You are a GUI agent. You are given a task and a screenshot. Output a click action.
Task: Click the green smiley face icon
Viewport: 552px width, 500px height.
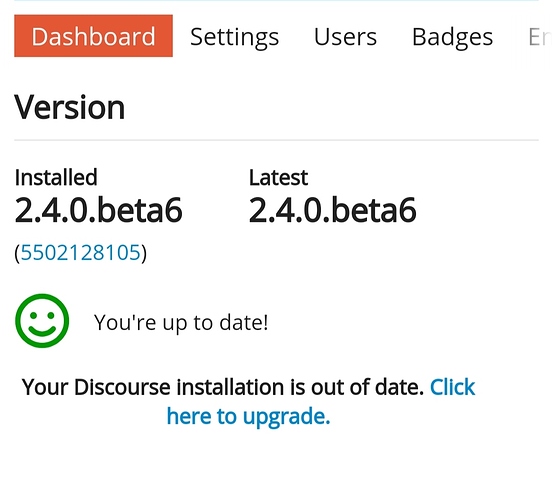[x=42, y=321]
